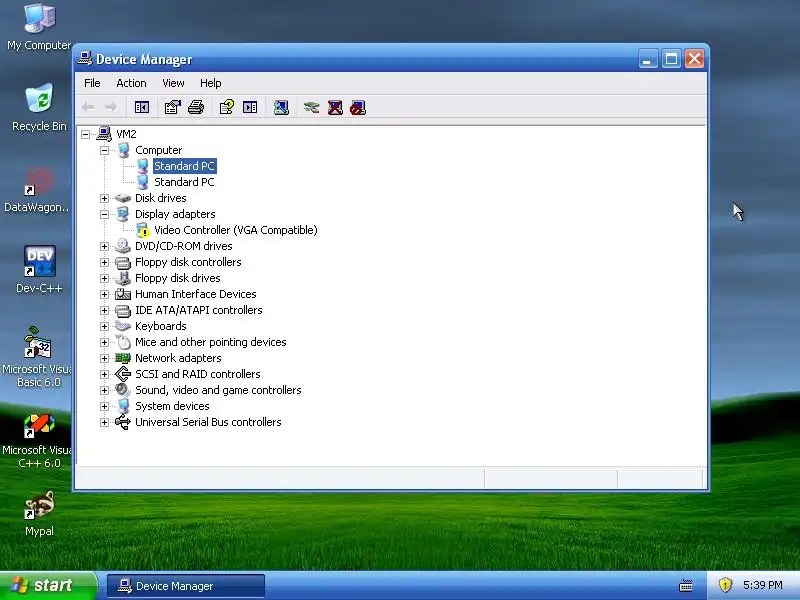Screen dimensions: 800x600
Task: Click the Keyboards category icon
Action: [x=123, y=326]
